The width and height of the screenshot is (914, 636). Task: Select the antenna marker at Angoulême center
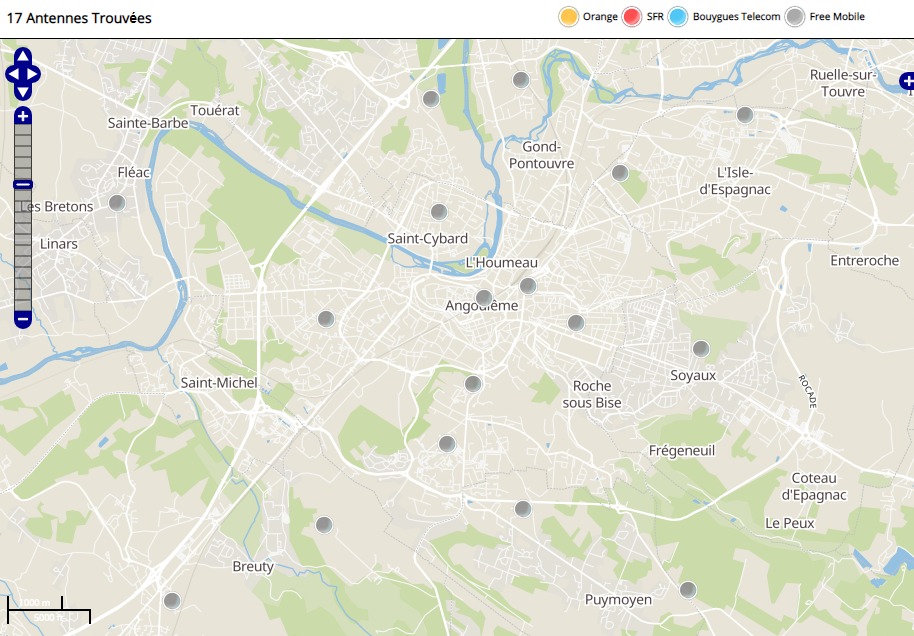[x=484, y=297]
